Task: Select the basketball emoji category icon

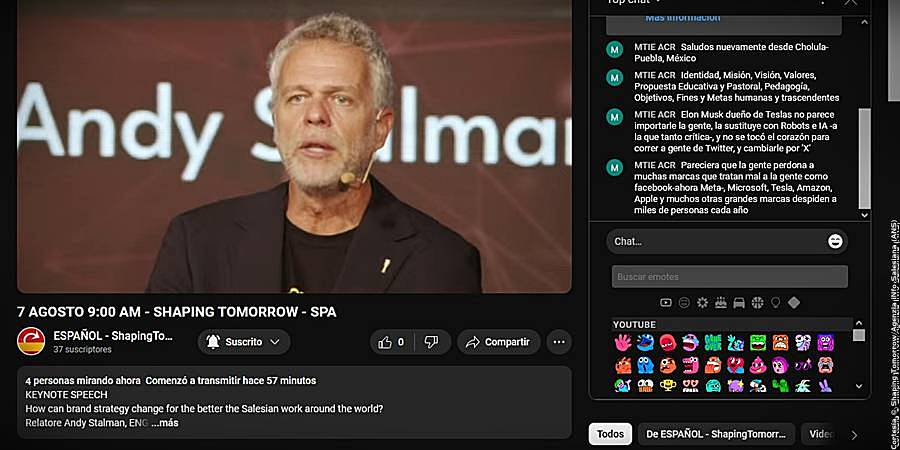Action: click(x=757, y=302)
